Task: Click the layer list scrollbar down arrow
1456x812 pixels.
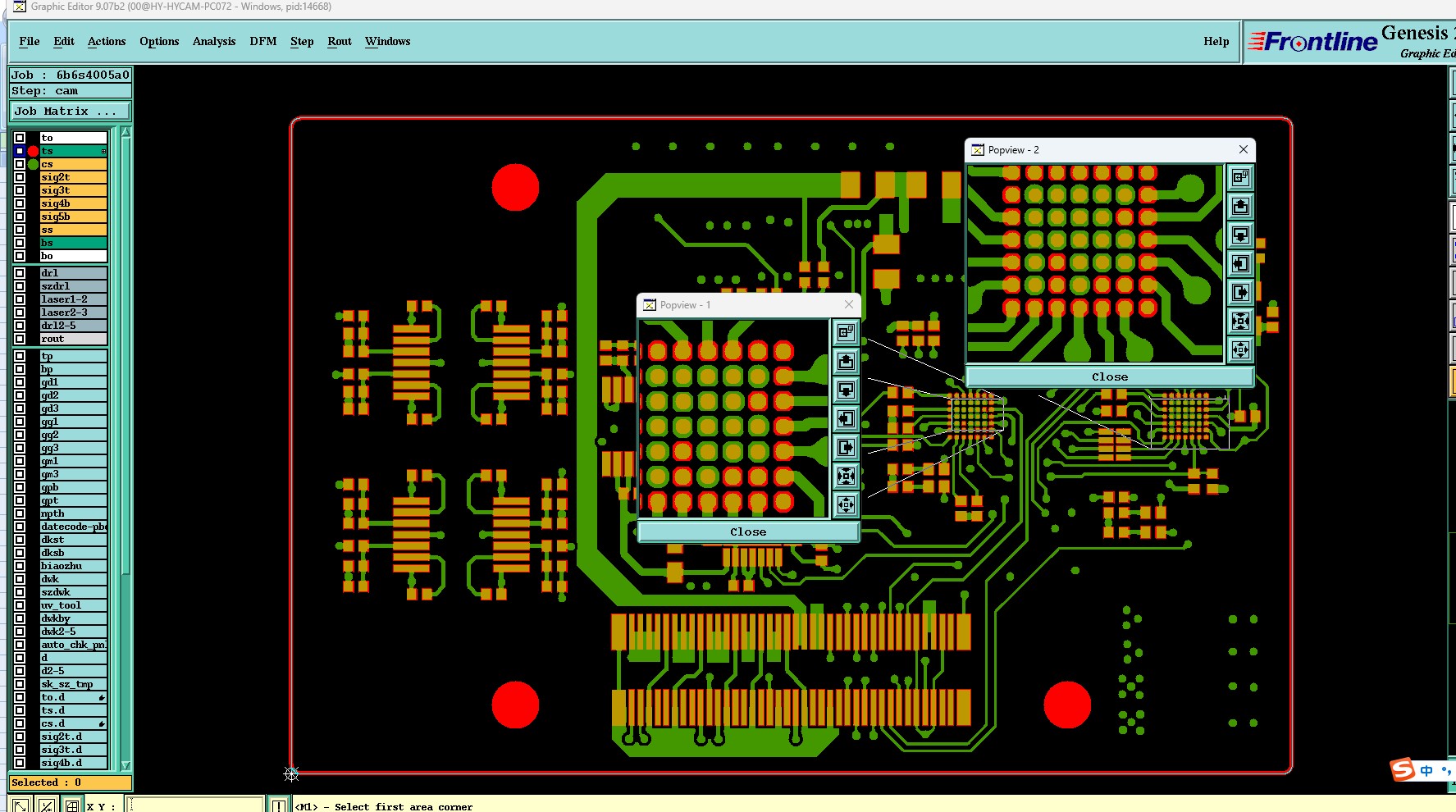Action: pyautogui.click(x=126, y=765)
